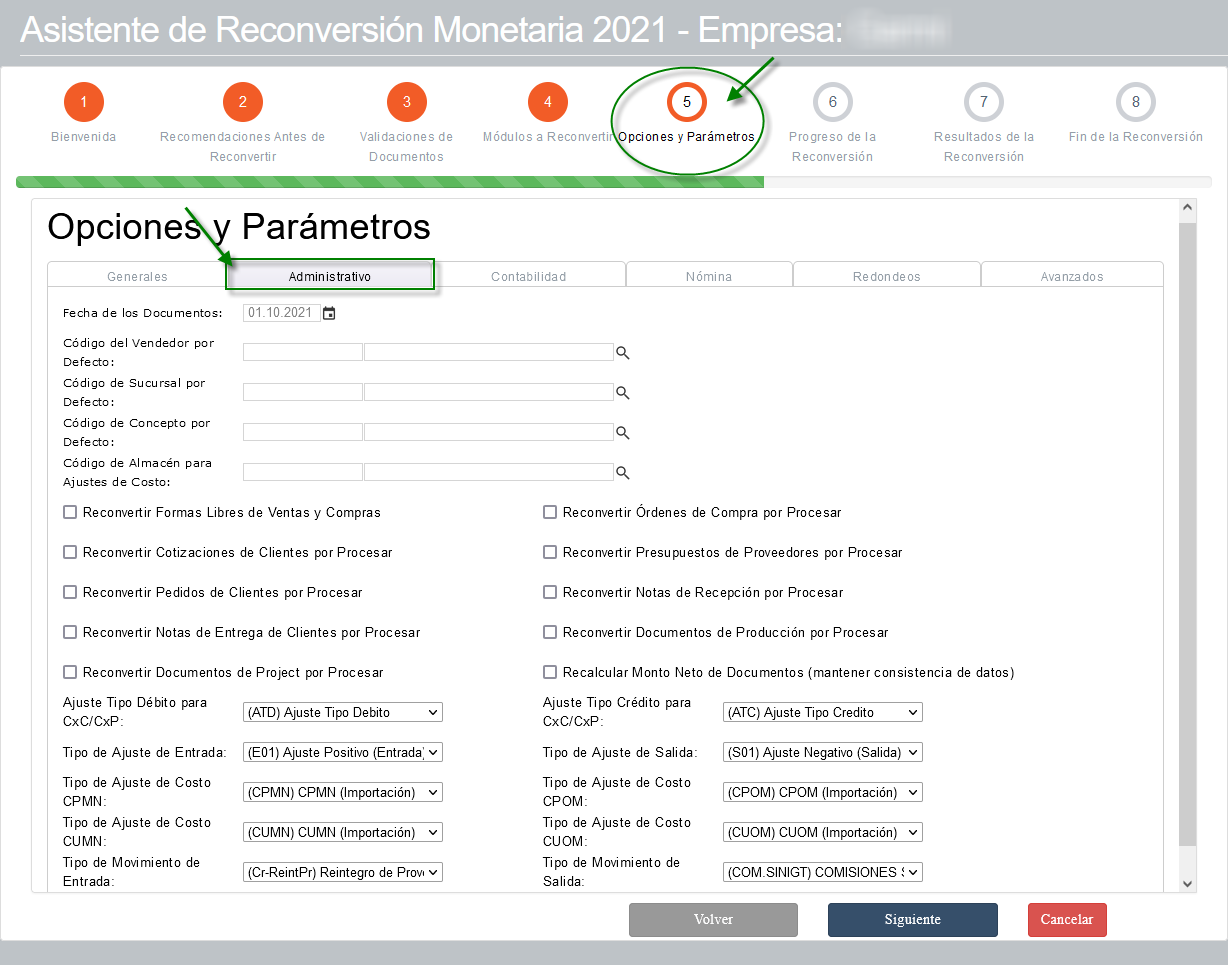This screenshot has width=1228, height=965.
Task: Go to step 1 Bienvenida circle
Action: [84, 102]
